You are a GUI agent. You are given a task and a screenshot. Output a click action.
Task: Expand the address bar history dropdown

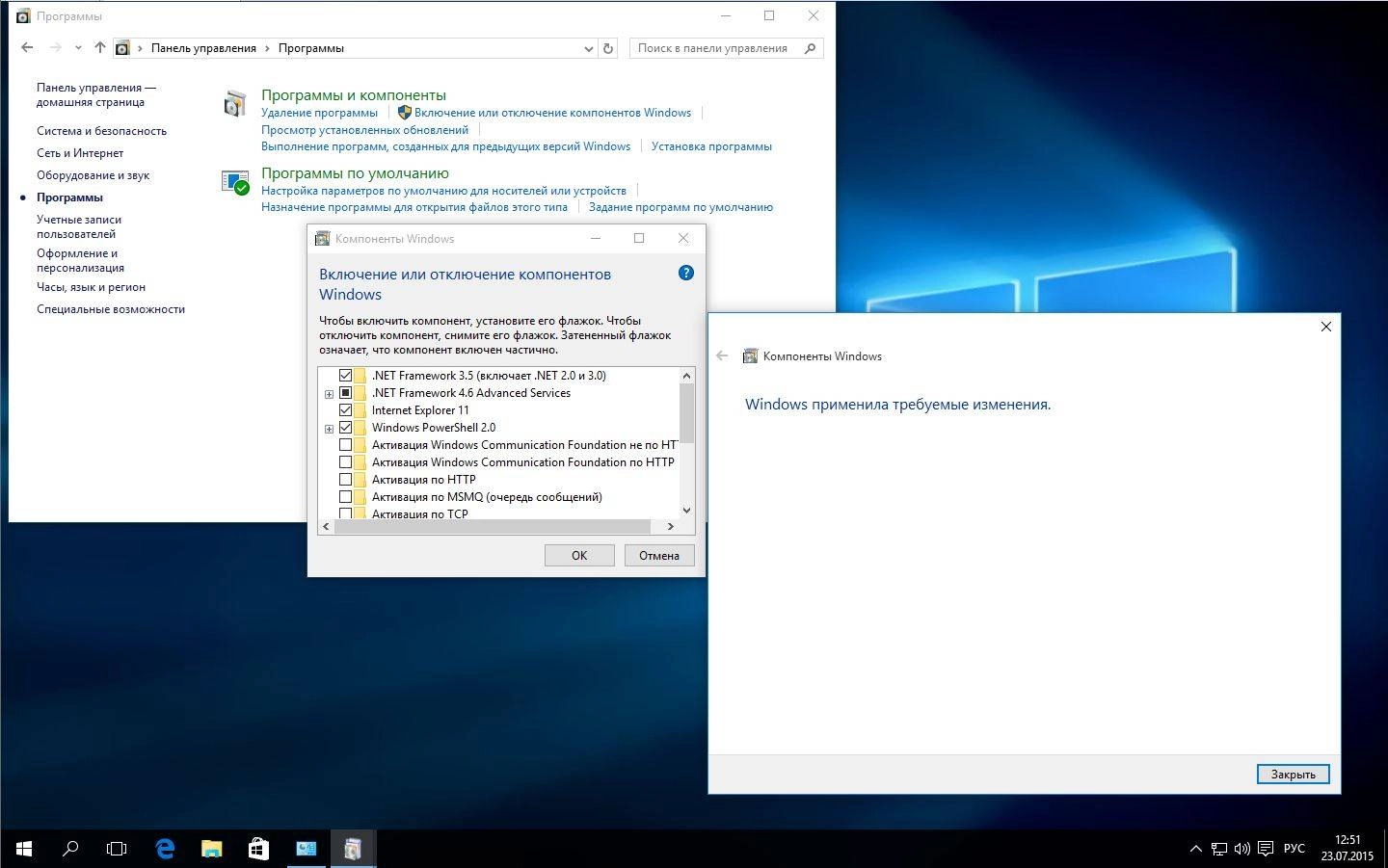589,48
